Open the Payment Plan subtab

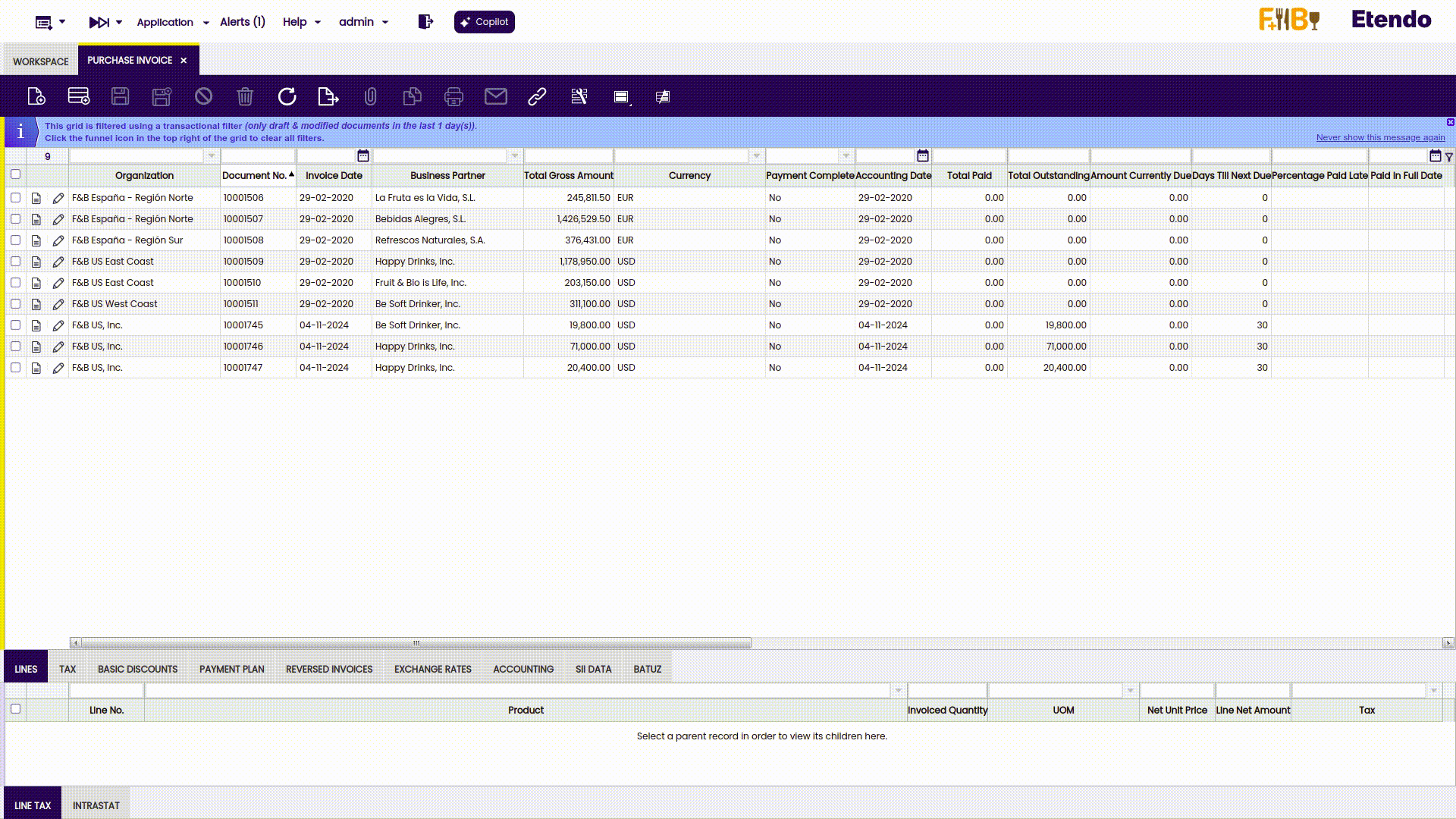(x=232, y=669)
